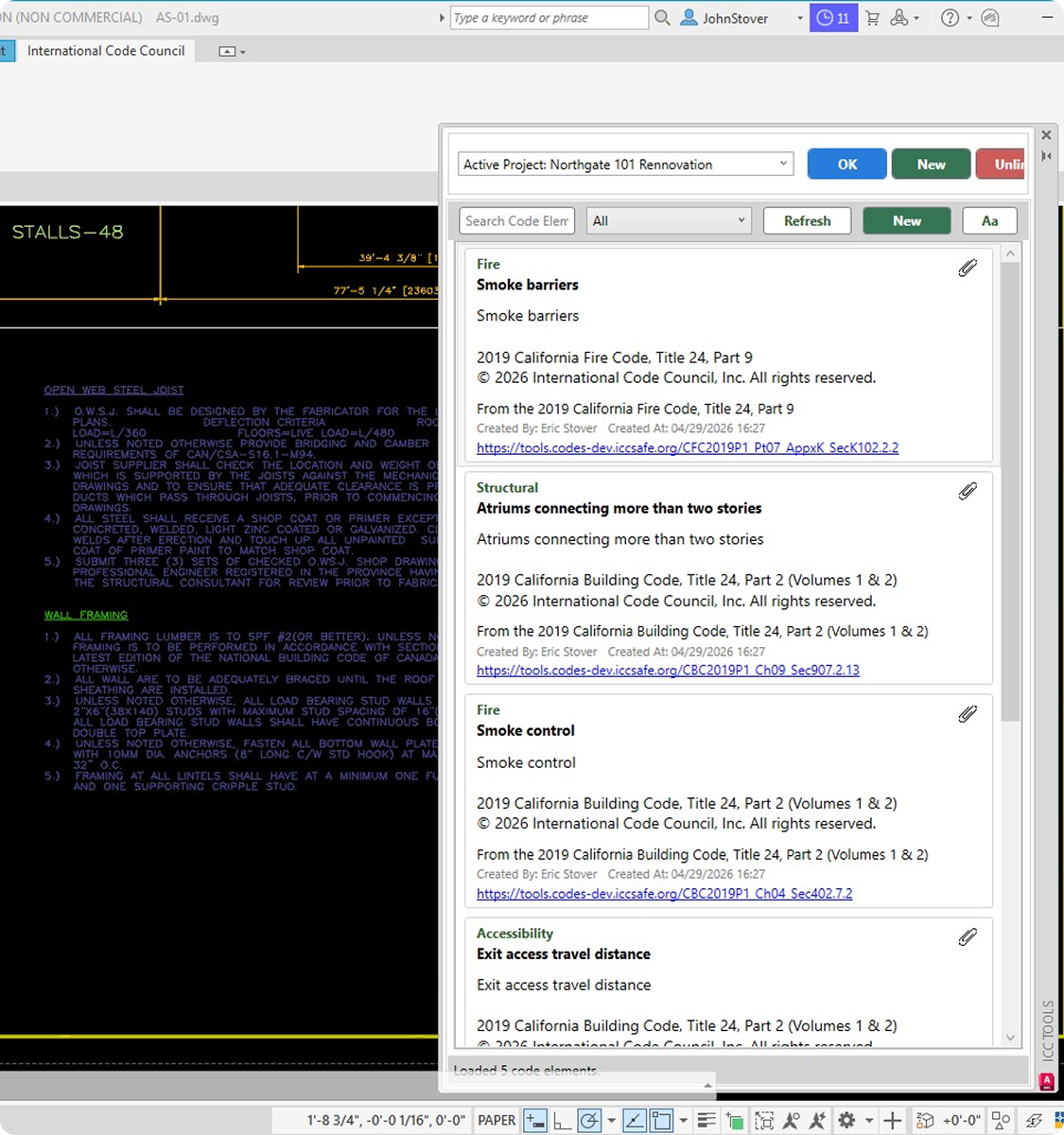
Task: Click the Exit access travel distance bold title
Action: (x=564, y=954)
